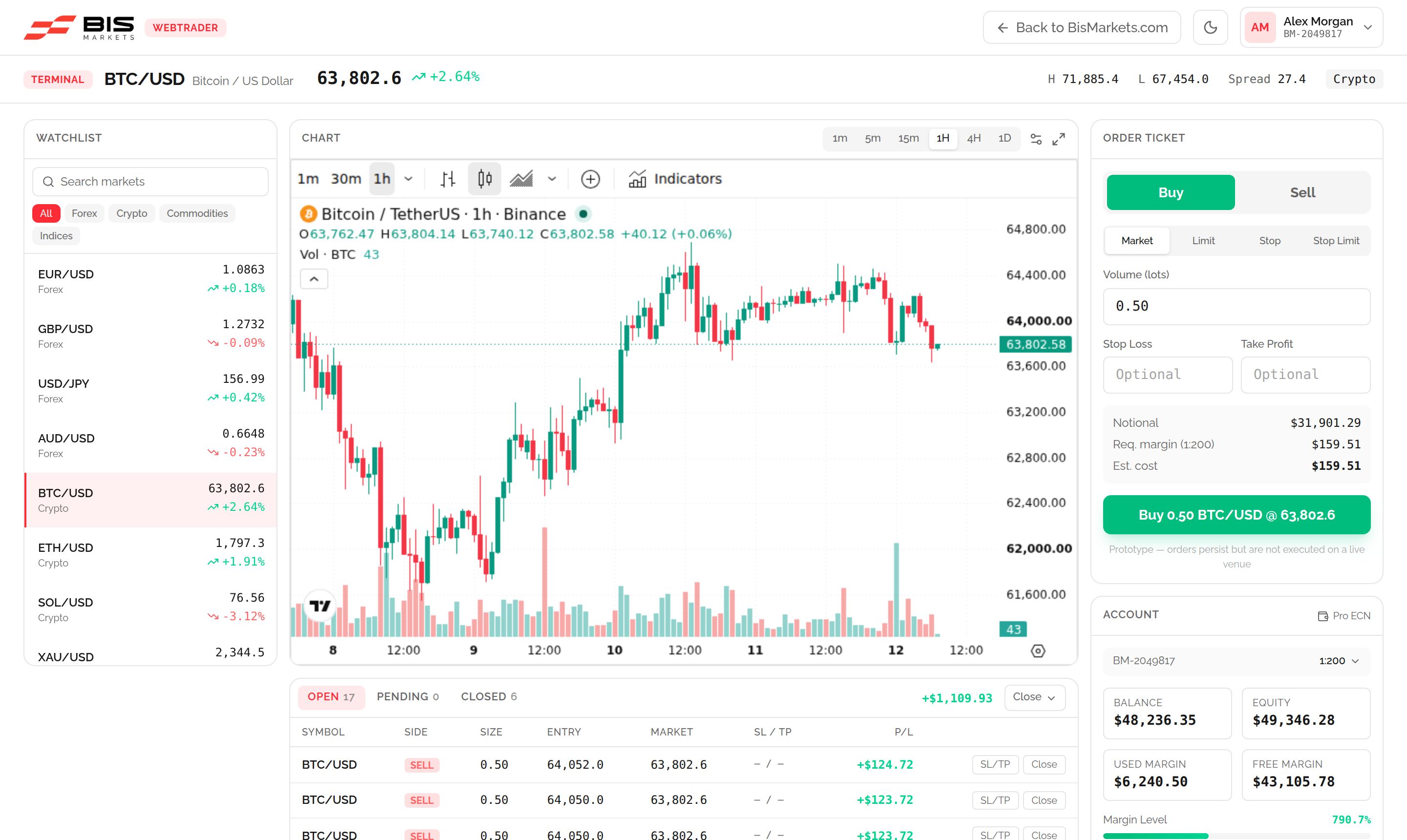Click the TradingView logo on chart
The width and height of the screenshot is (1407, 840).
click(320, 606)
